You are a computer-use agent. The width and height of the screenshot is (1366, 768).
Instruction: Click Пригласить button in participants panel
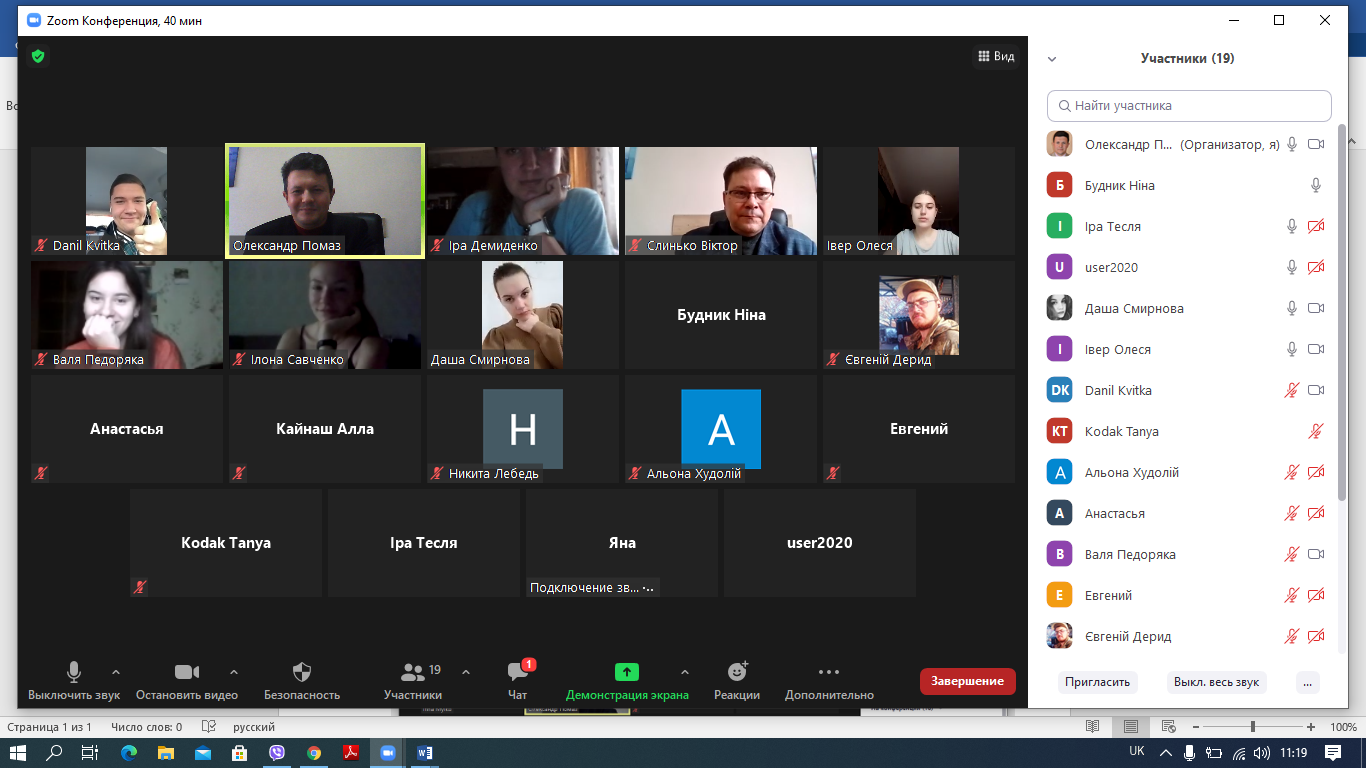1097,682
